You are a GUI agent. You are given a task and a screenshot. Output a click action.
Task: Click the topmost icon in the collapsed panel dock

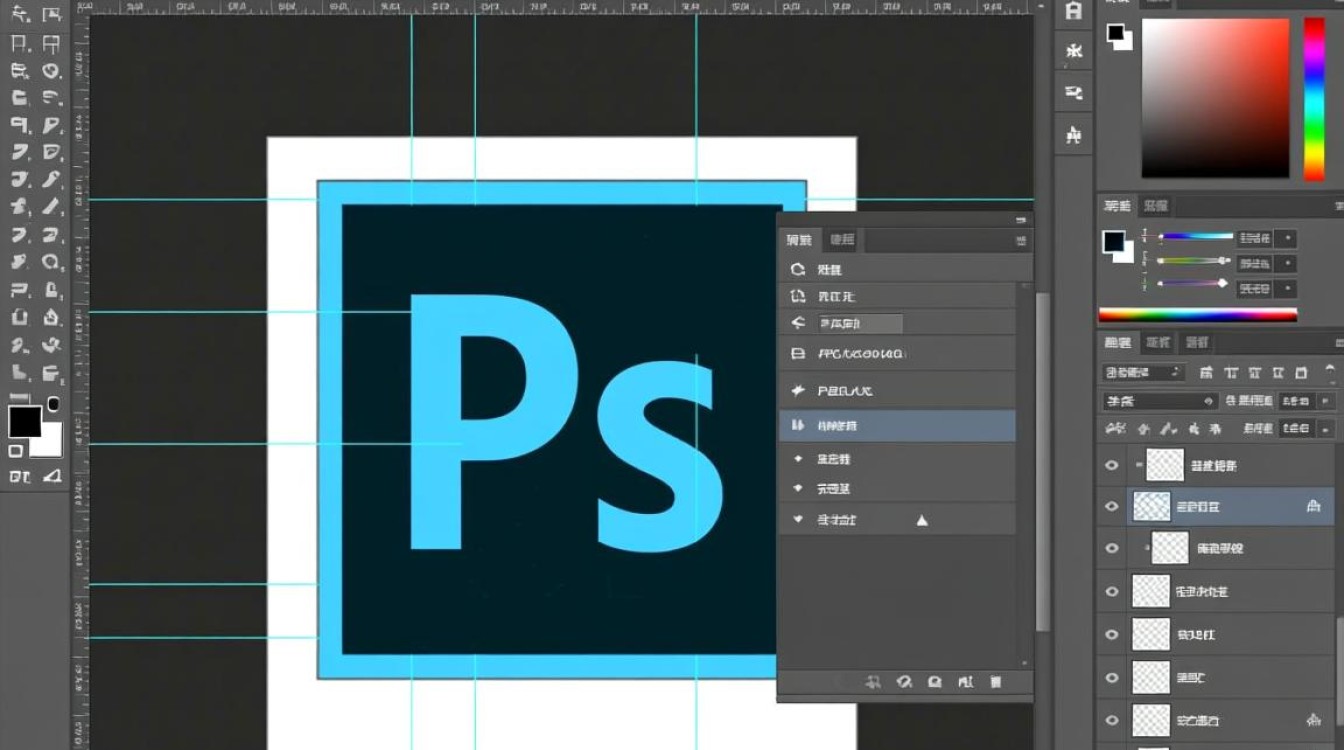[1074, 12]
